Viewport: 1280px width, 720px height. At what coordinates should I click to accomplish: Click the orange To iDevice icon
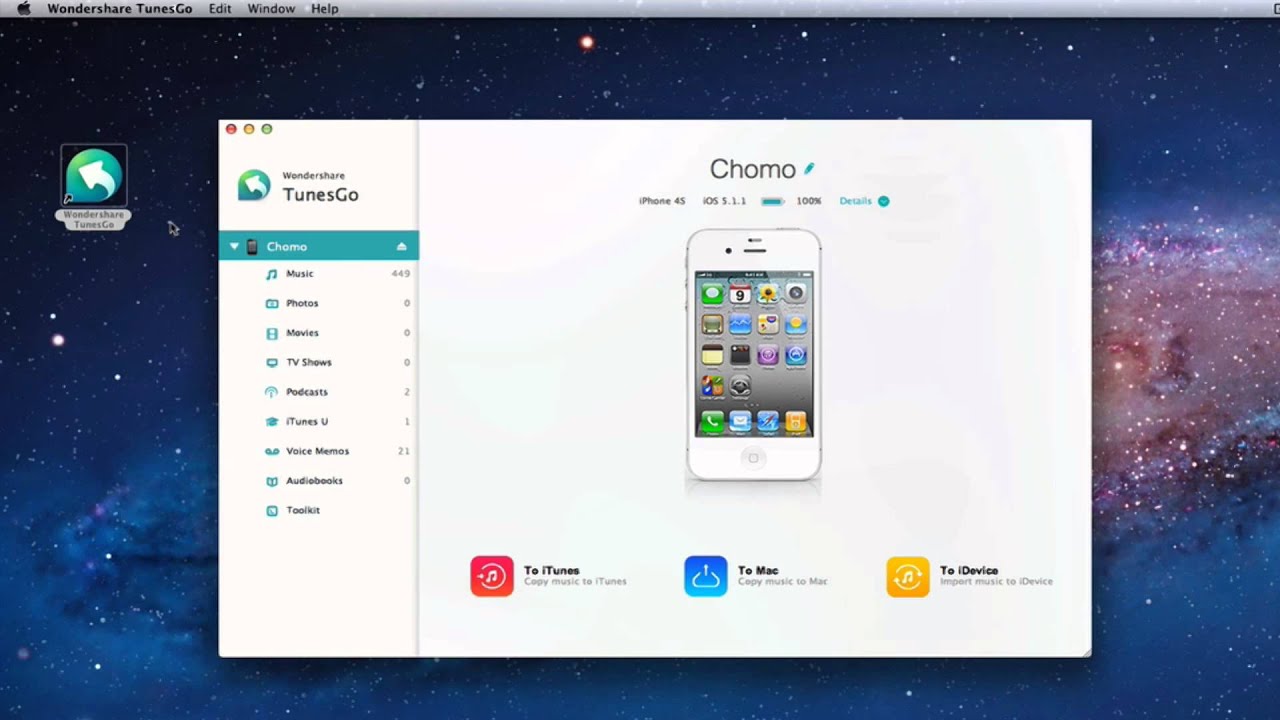point(908,576)
